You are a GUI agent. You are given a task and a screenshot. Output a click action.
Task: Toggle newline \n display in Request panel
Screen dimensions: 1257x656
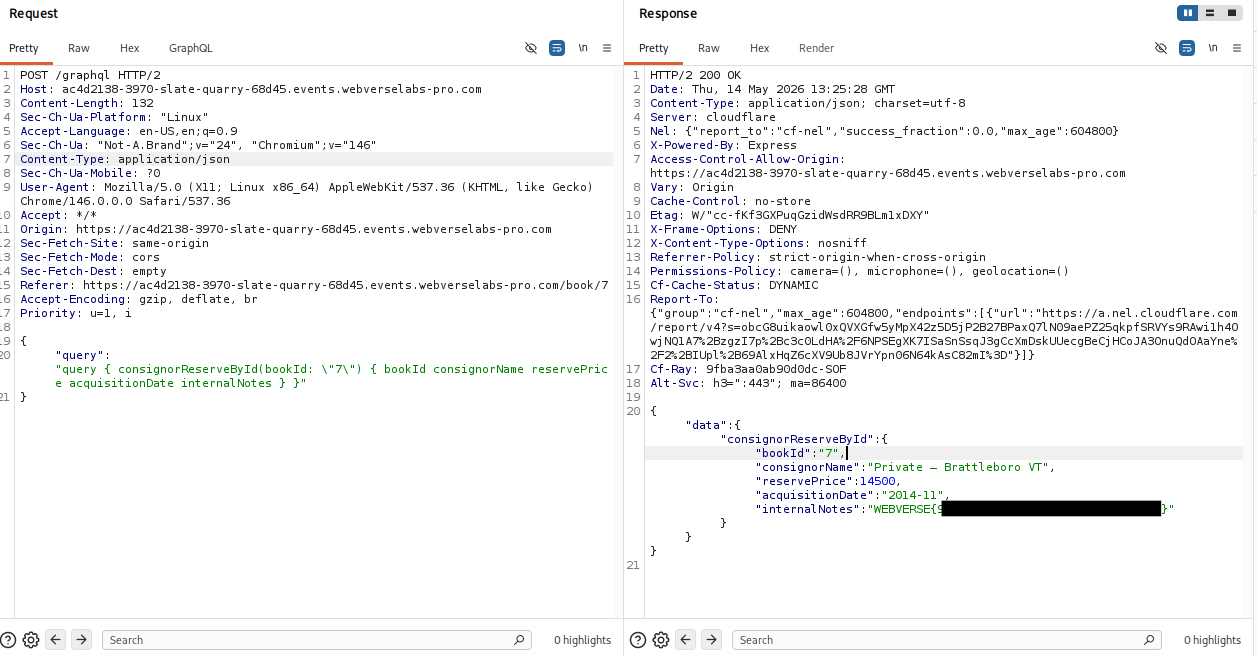click(583, 48)
